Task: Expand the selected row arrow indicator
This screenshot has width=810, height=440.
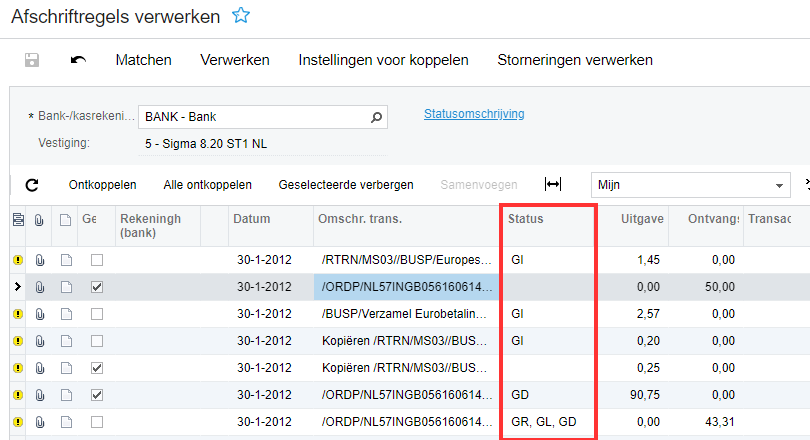Action: click(18, 287)
